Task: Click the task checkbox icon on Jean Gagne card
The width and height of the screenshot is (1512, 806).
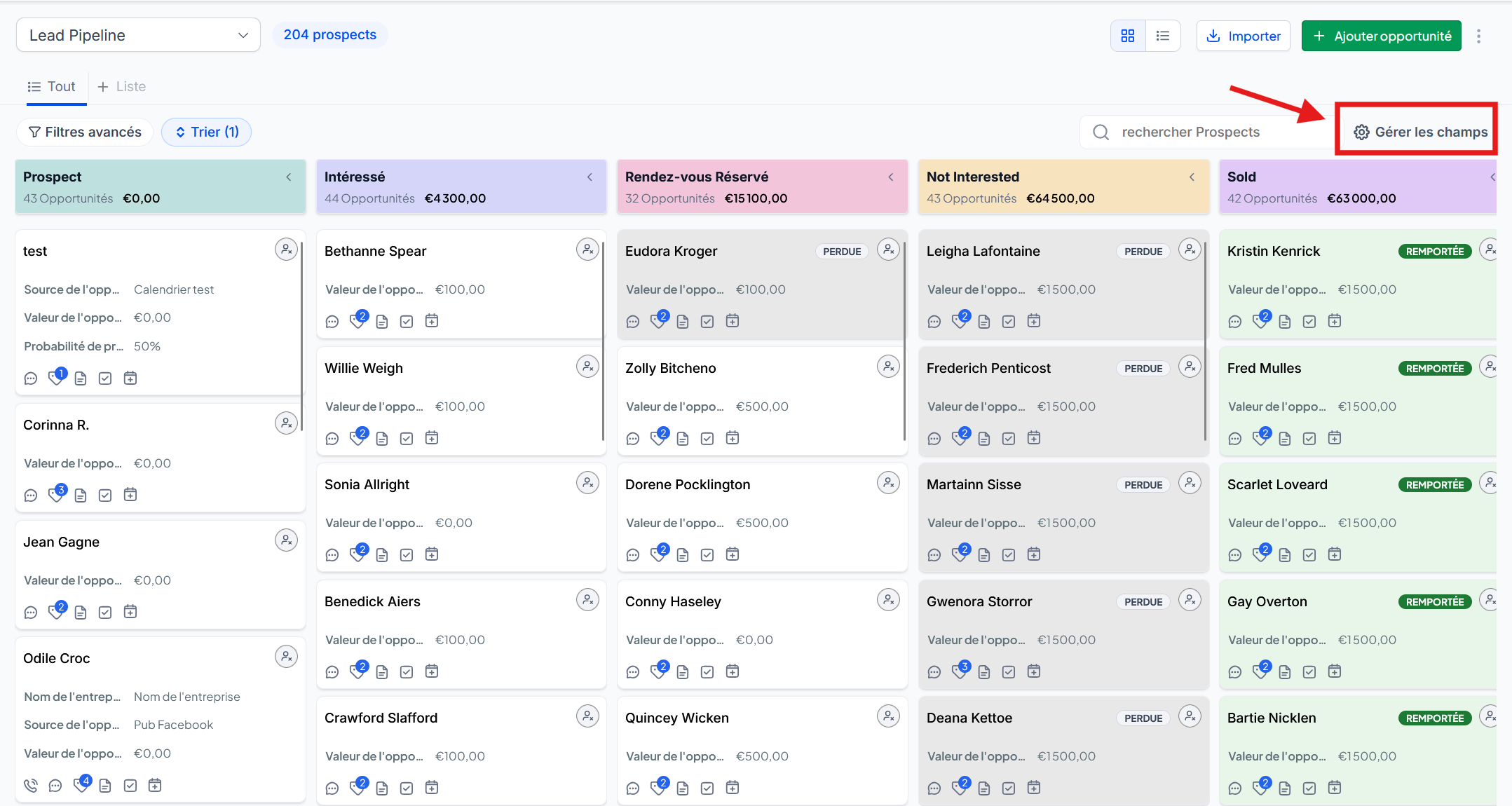Action: pos(105,613)
